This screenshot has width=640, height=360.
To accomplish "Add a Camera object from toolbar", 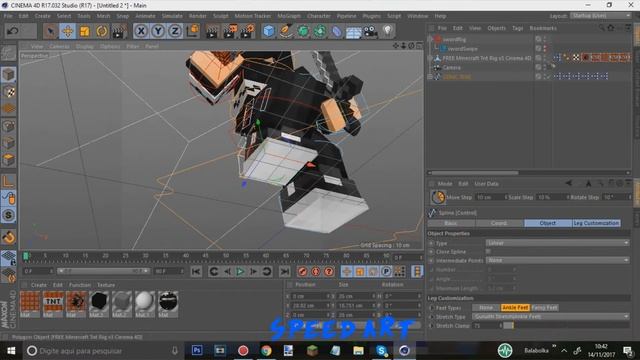I will (371, 31).
